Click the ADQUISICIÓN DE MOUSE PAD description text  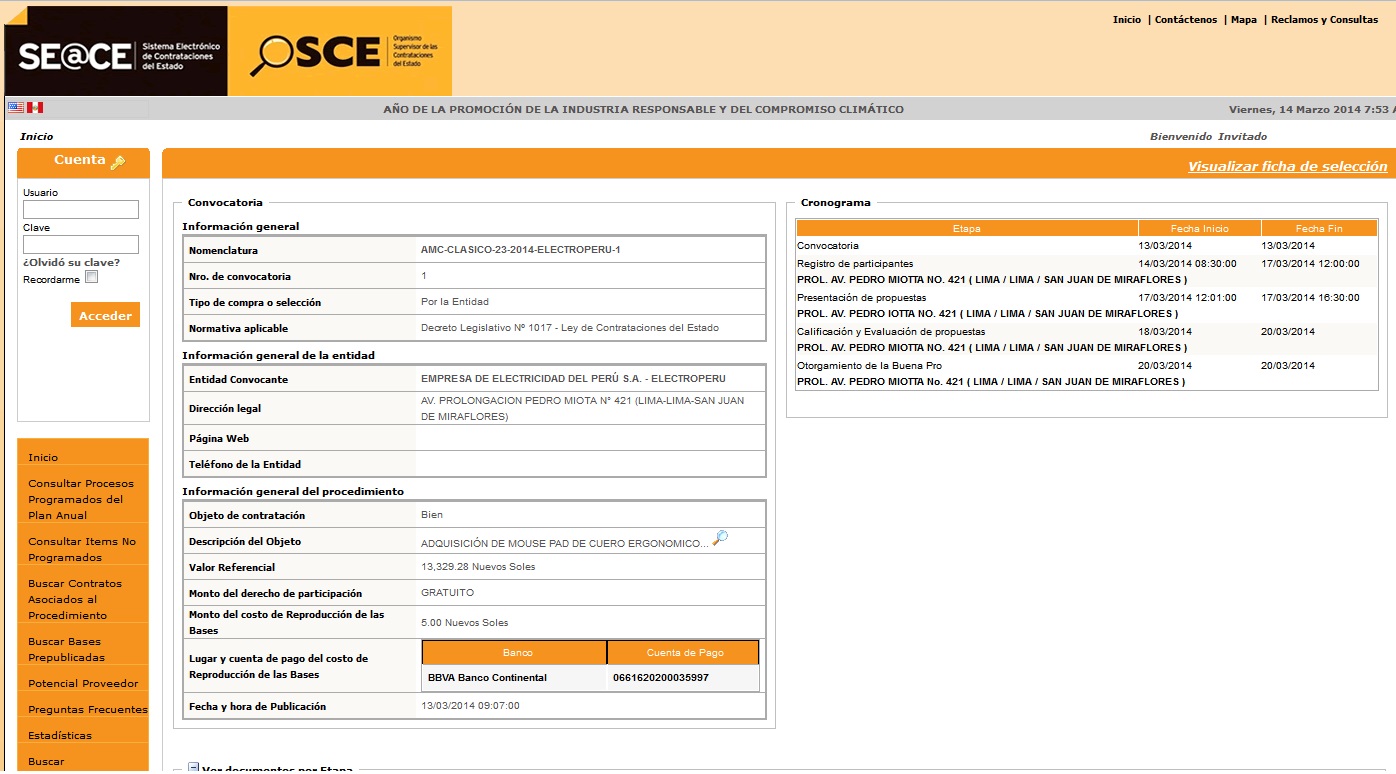[564, 544]
